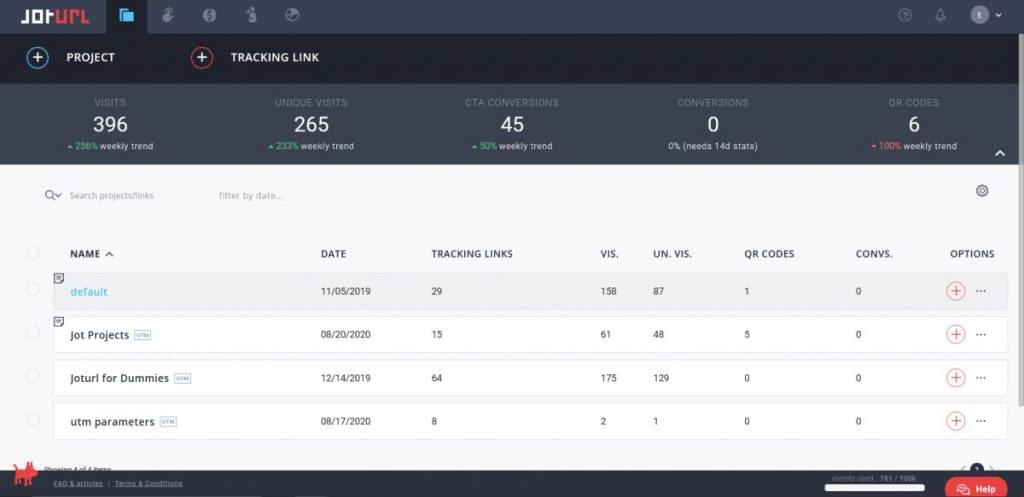Click the events used progress bar
The width and height of the screenshot is (1024, 497).
coord(874,487)
